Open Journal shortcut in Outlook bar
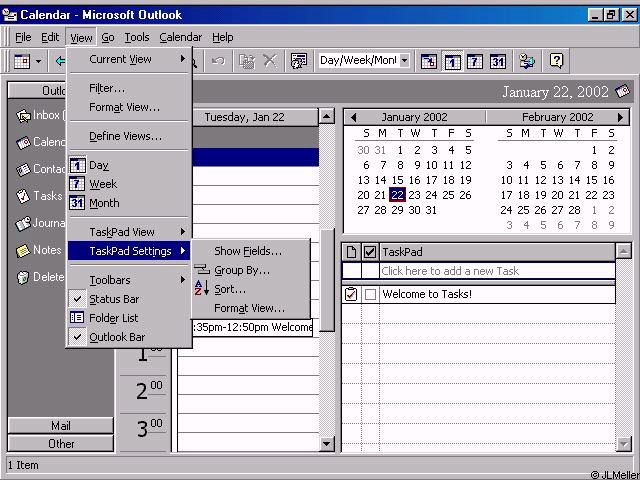 40,223
